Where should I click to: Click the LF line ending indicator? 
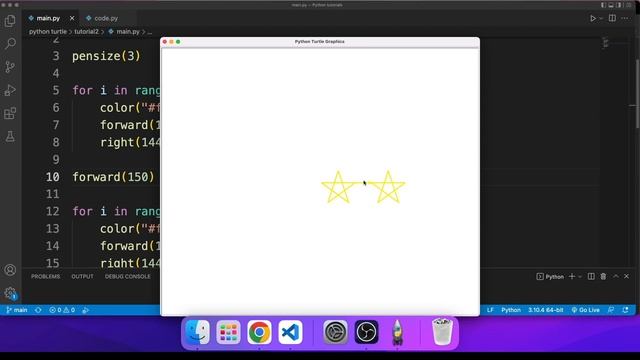point(490,310)
